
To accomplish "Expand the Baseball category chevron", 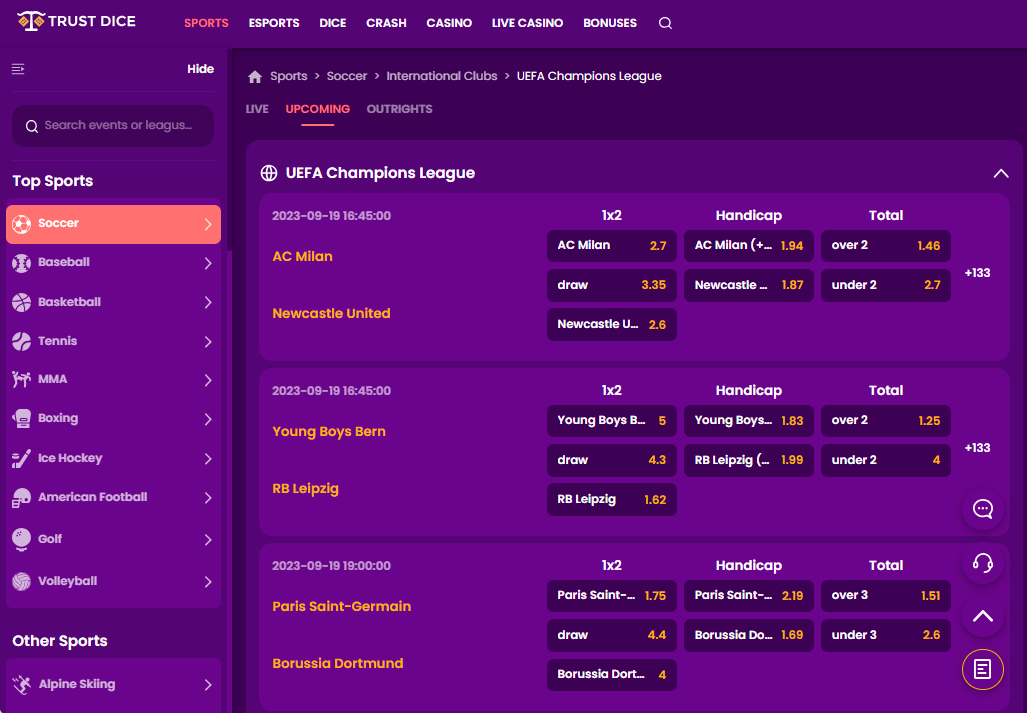I will click(208, 263).
